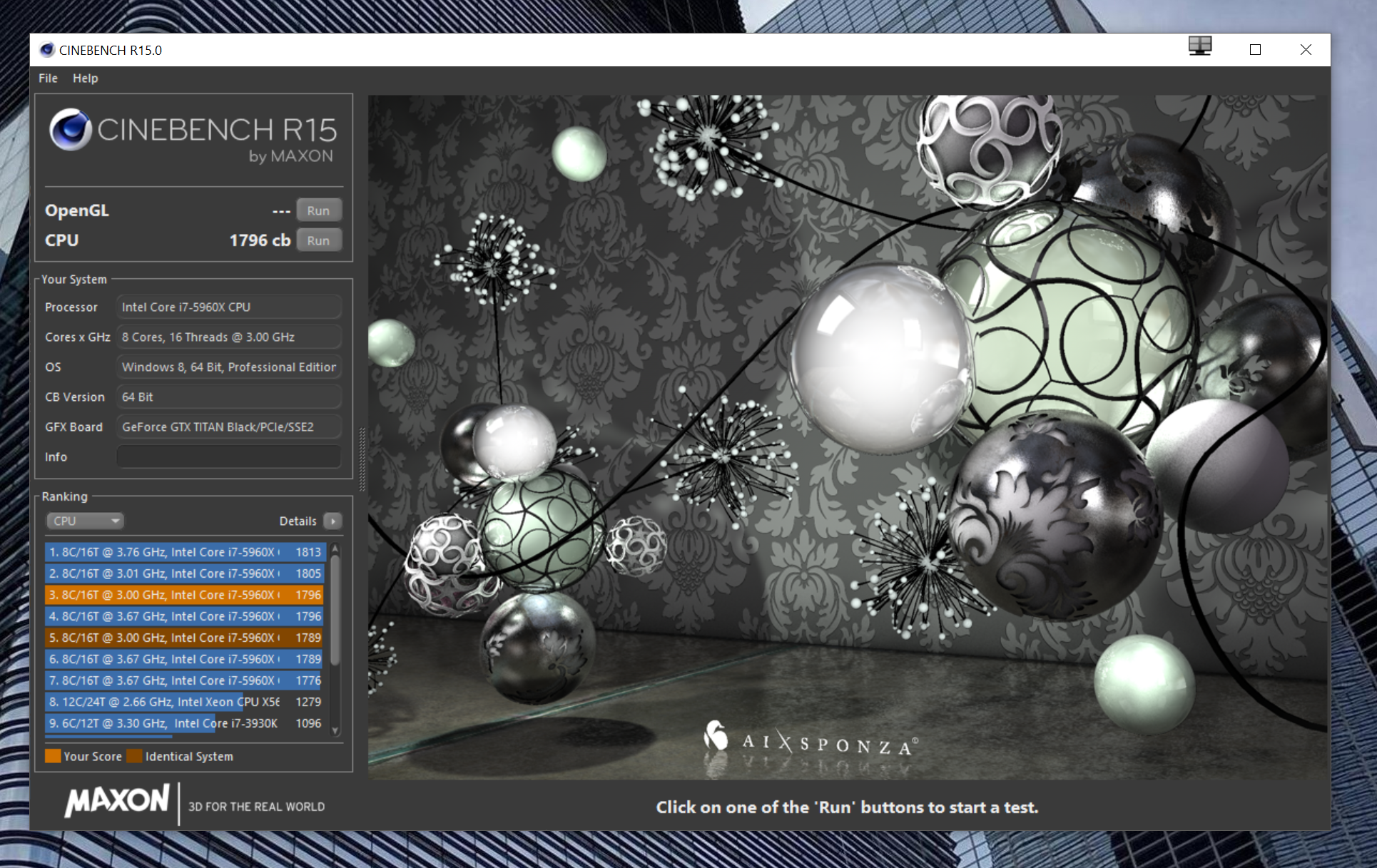Select ranking row 9 Core i7-3930K 1096

coord(184,723)
